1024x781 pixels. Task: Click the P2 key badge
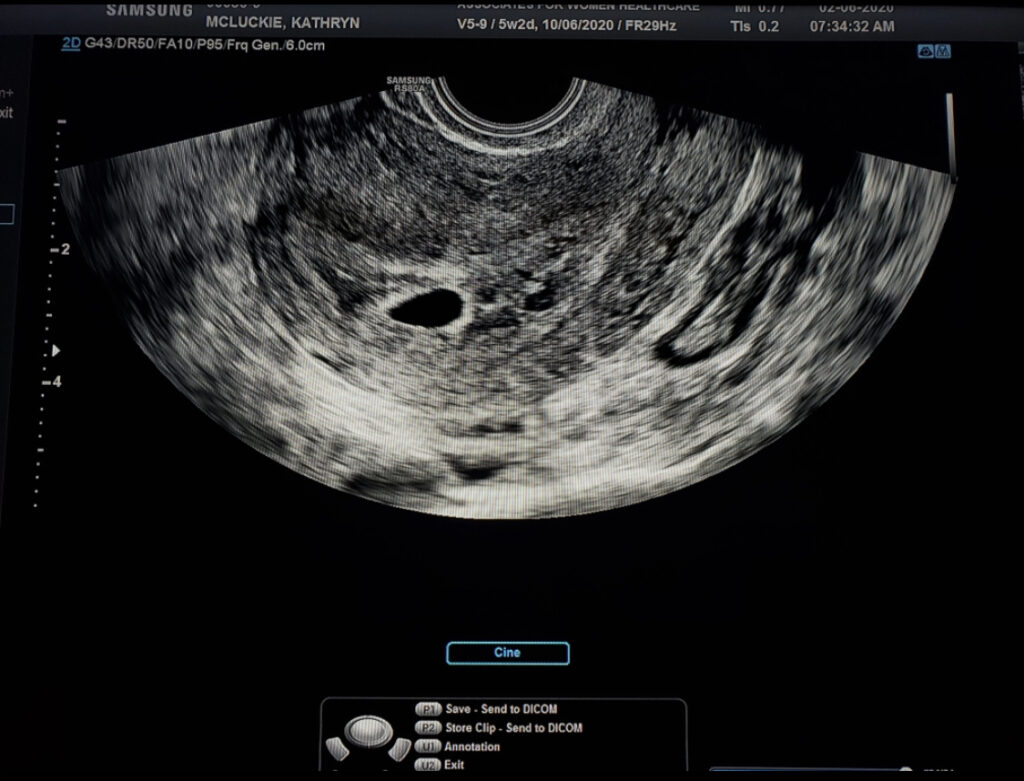pyautogui.click(x=428, y=727)
